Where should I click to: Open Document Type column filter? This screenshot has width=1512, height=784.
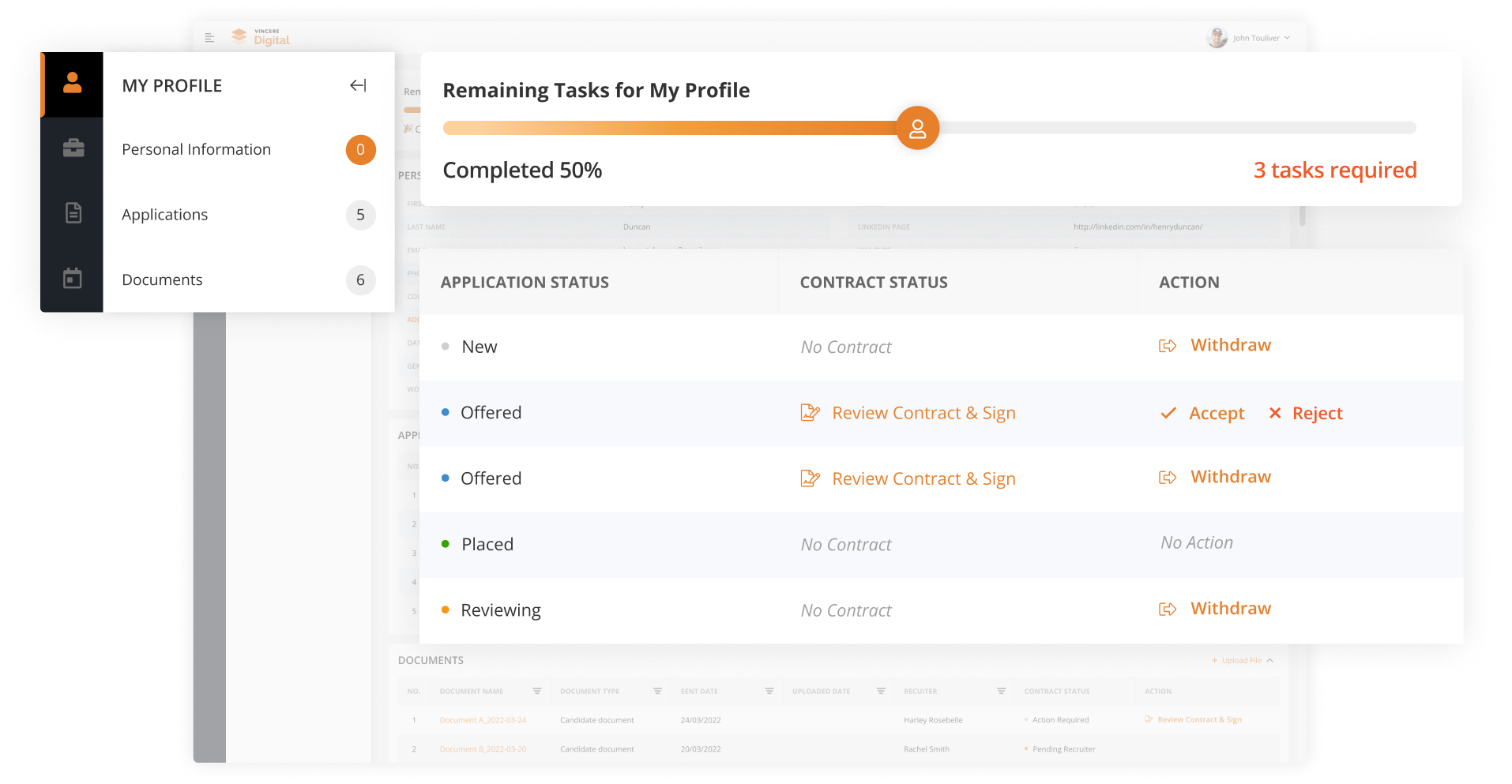657,691
